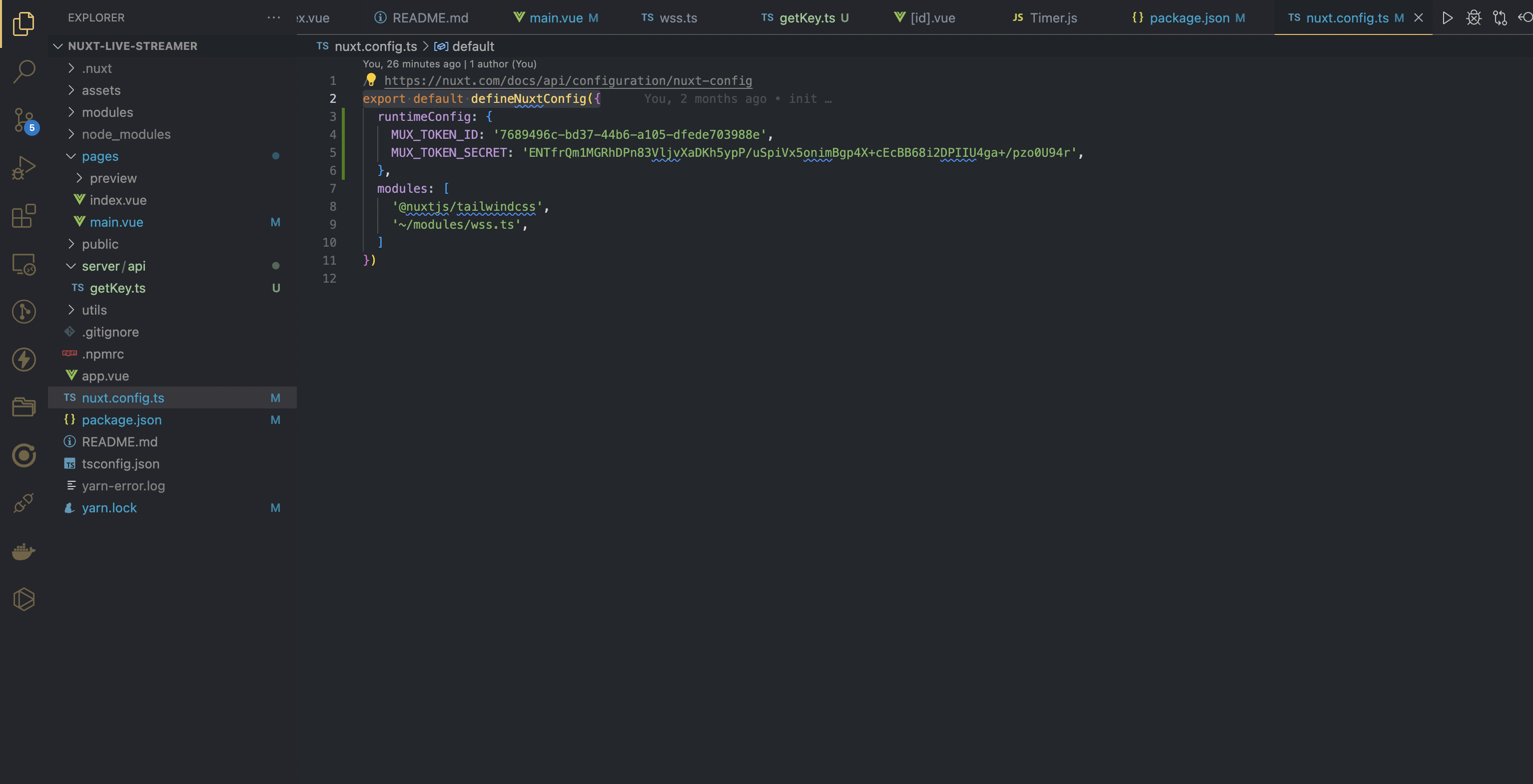Image resolution: width=1533 pixels, height=784 pixels.
Task: Open the Project Manager folder icon
Action: pyautogui.click(x=24, y=407)
